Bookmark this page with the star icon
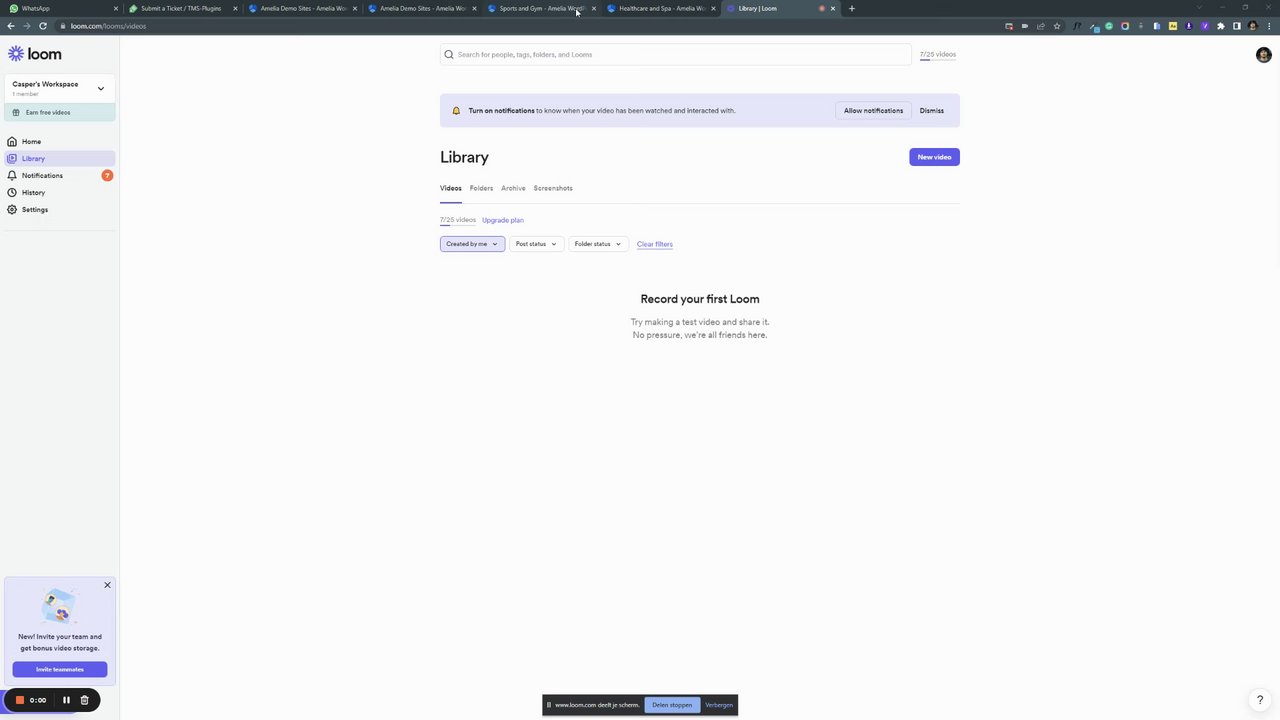 coord(1057,26)
